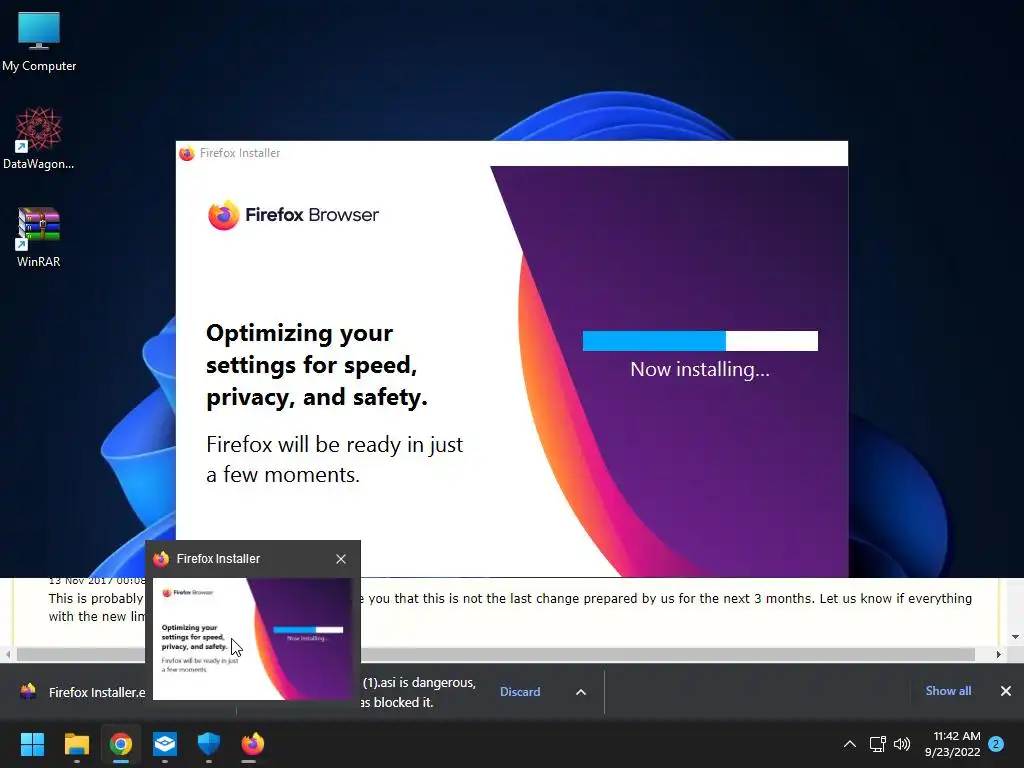Screen dimensions: 1024x768
Task: Click Firefox Installer taskbar icon
Action: (253, 744)
